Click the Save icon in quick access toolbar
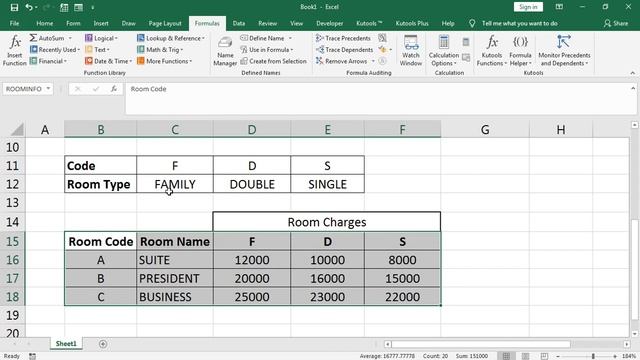The image size is (640, 360). click(x=14, y=7)
